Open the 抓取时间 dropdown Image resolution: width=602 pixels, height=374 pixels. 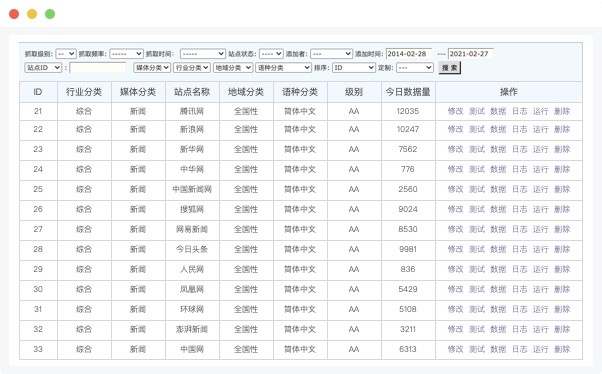(x=203, y=54)
